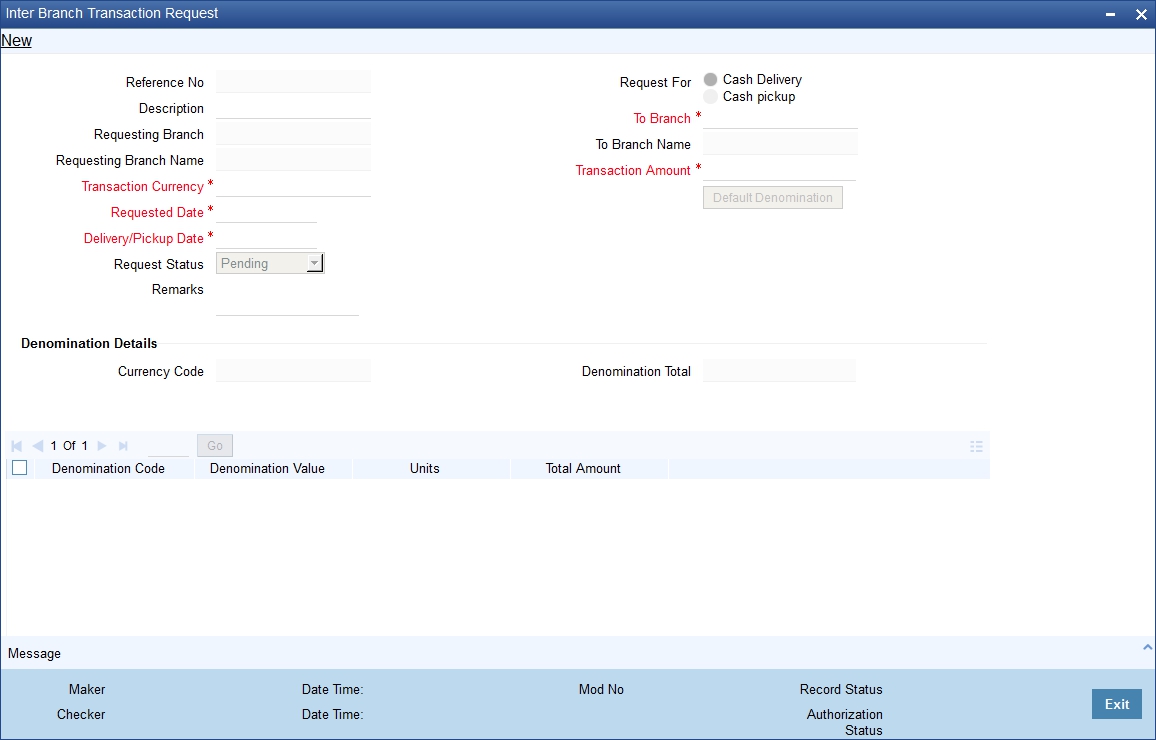Close the Inter Branch Transaction Request window
Viewport: 1156px width, 740px height.
coord(1141,14)
